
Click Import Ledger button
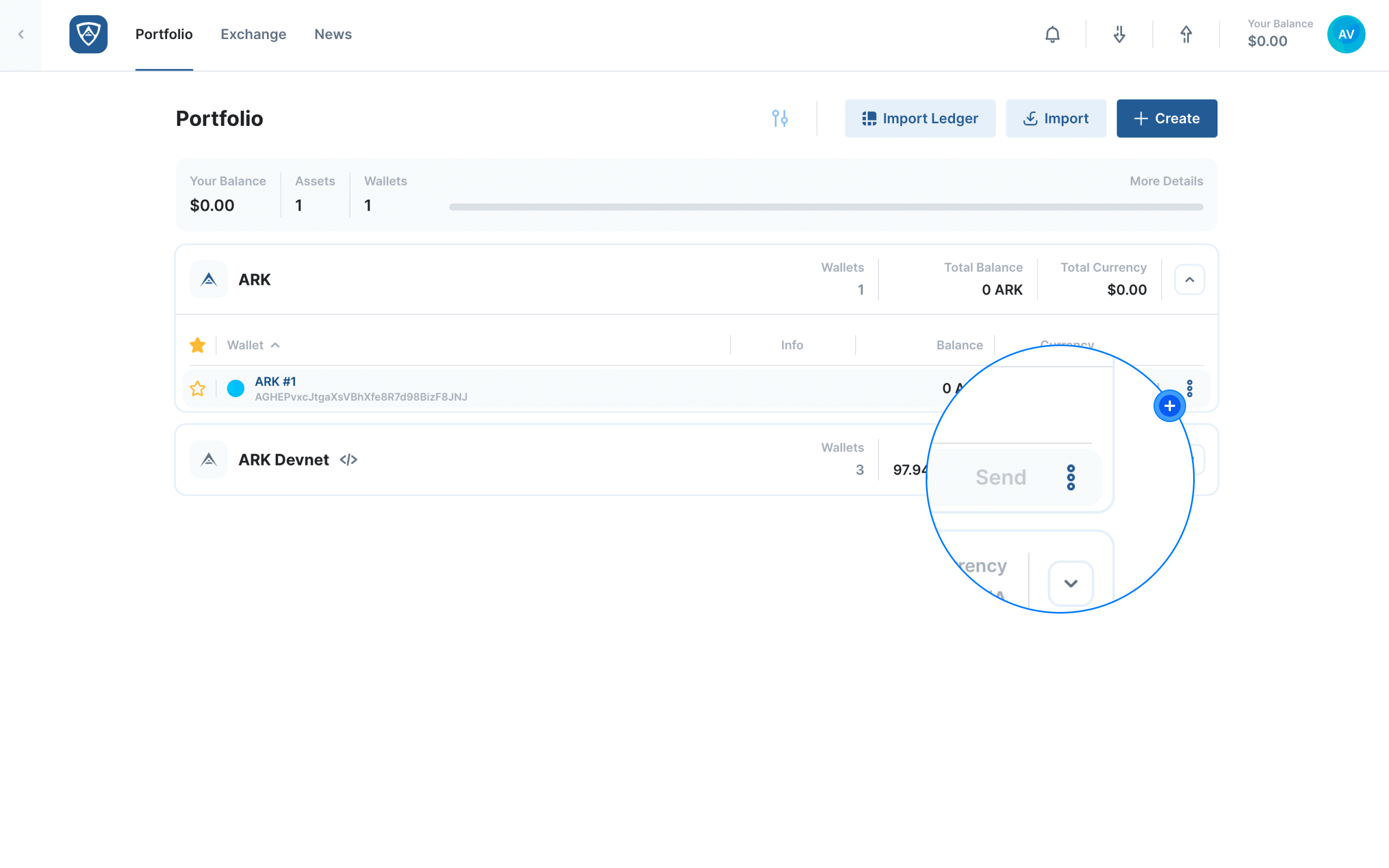point(920,118)
